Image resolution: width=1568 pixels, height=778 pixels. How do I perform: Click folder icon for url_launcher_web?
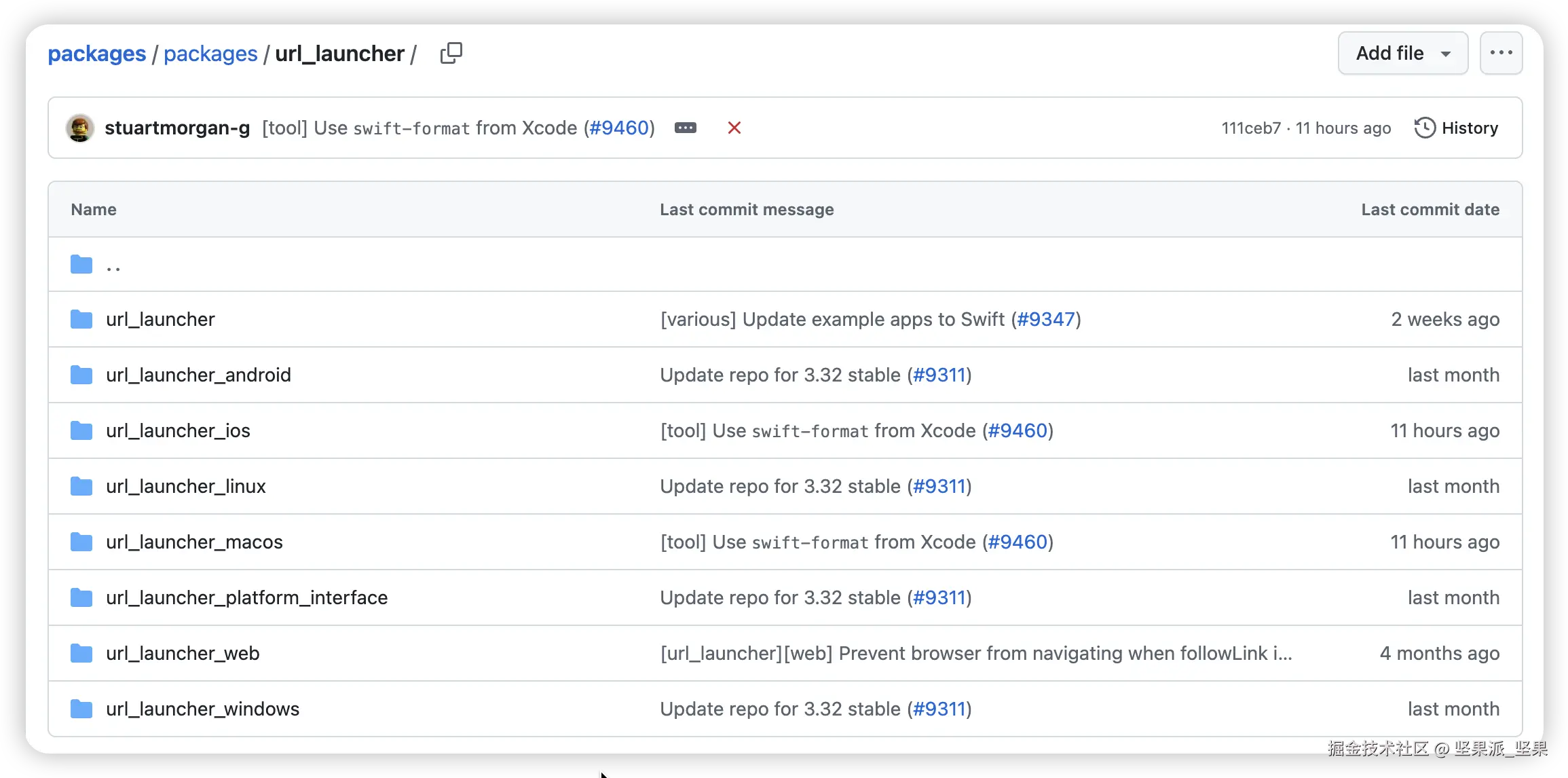[81, 653]
